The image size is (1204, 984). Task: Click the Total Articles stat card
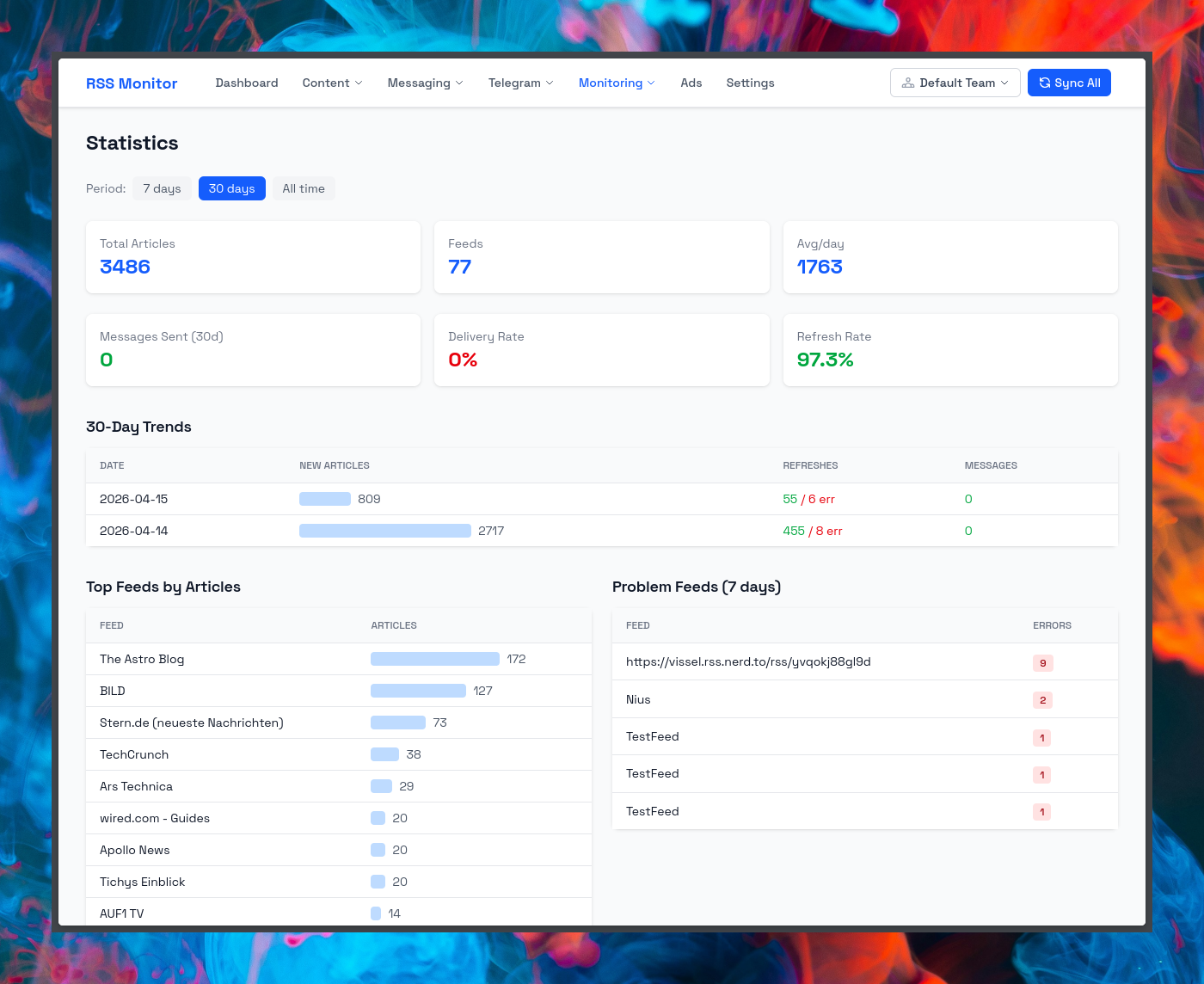(253, 257)
